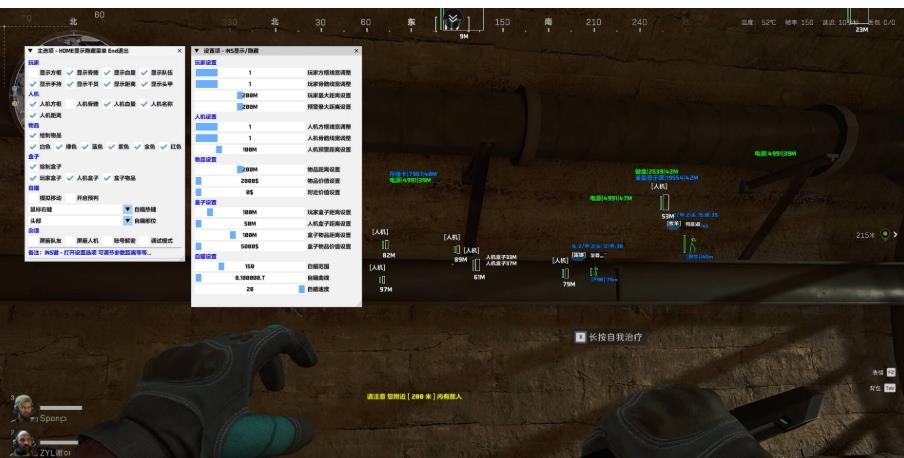Toggle the 盒子物品 checkbox
904x458 pixels.
click(x=107, y=178)
